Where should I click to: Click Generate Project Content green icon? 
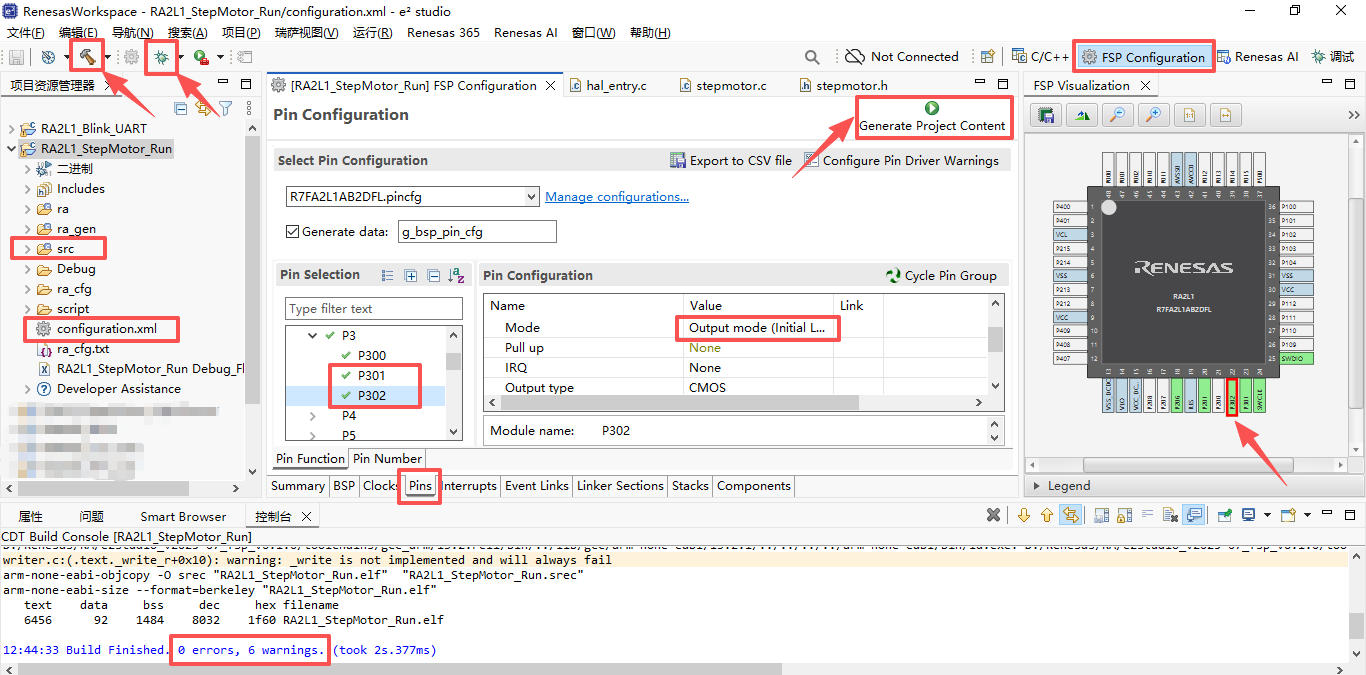click(x=932, y=108)
